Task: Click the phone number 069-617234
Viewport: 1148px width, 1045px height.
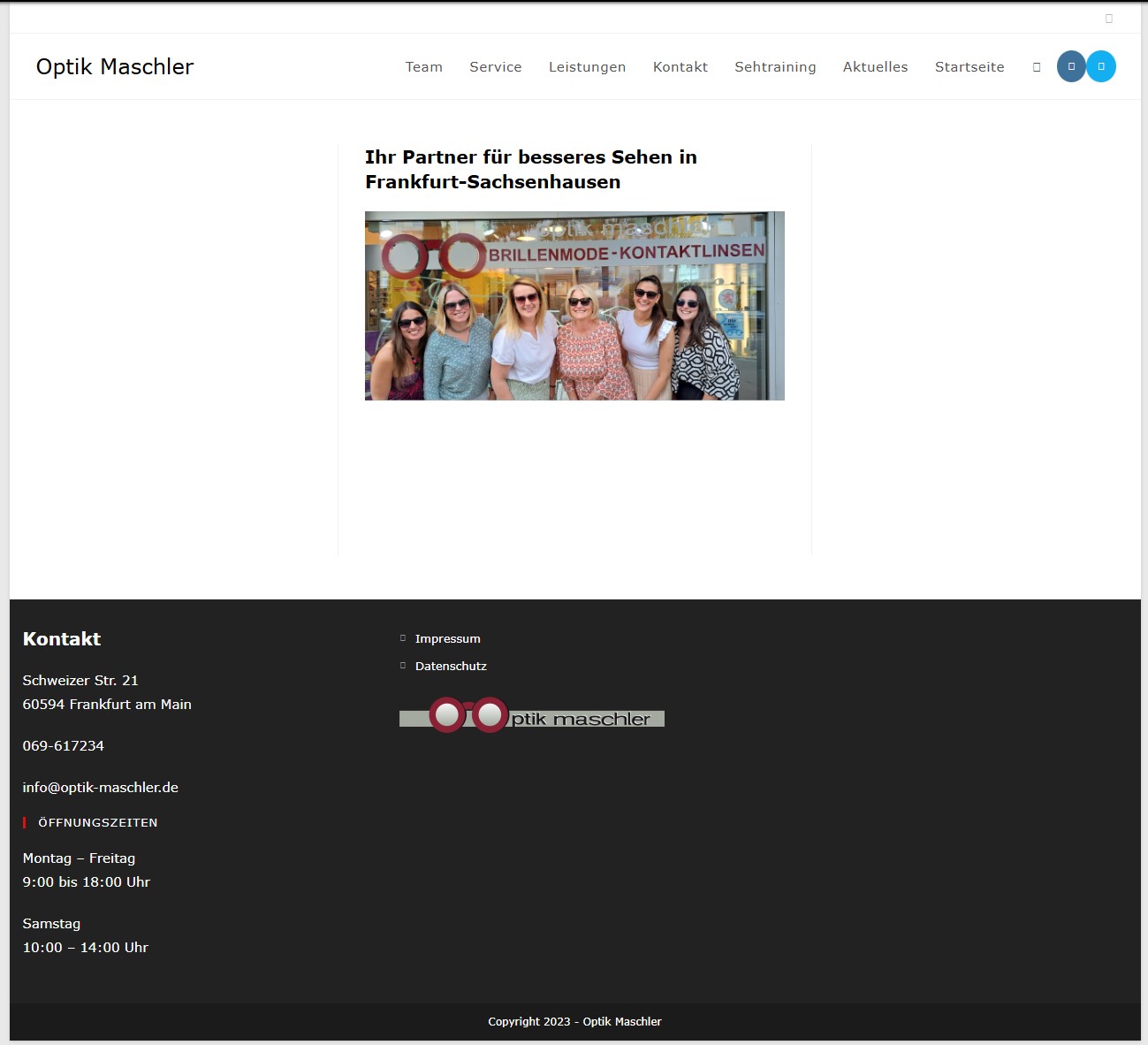Action: click(x=64, y=746)
